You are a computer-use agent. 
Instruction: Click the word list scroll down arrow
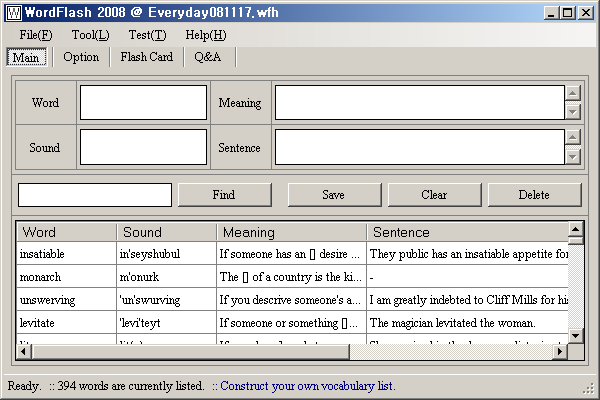576,336
